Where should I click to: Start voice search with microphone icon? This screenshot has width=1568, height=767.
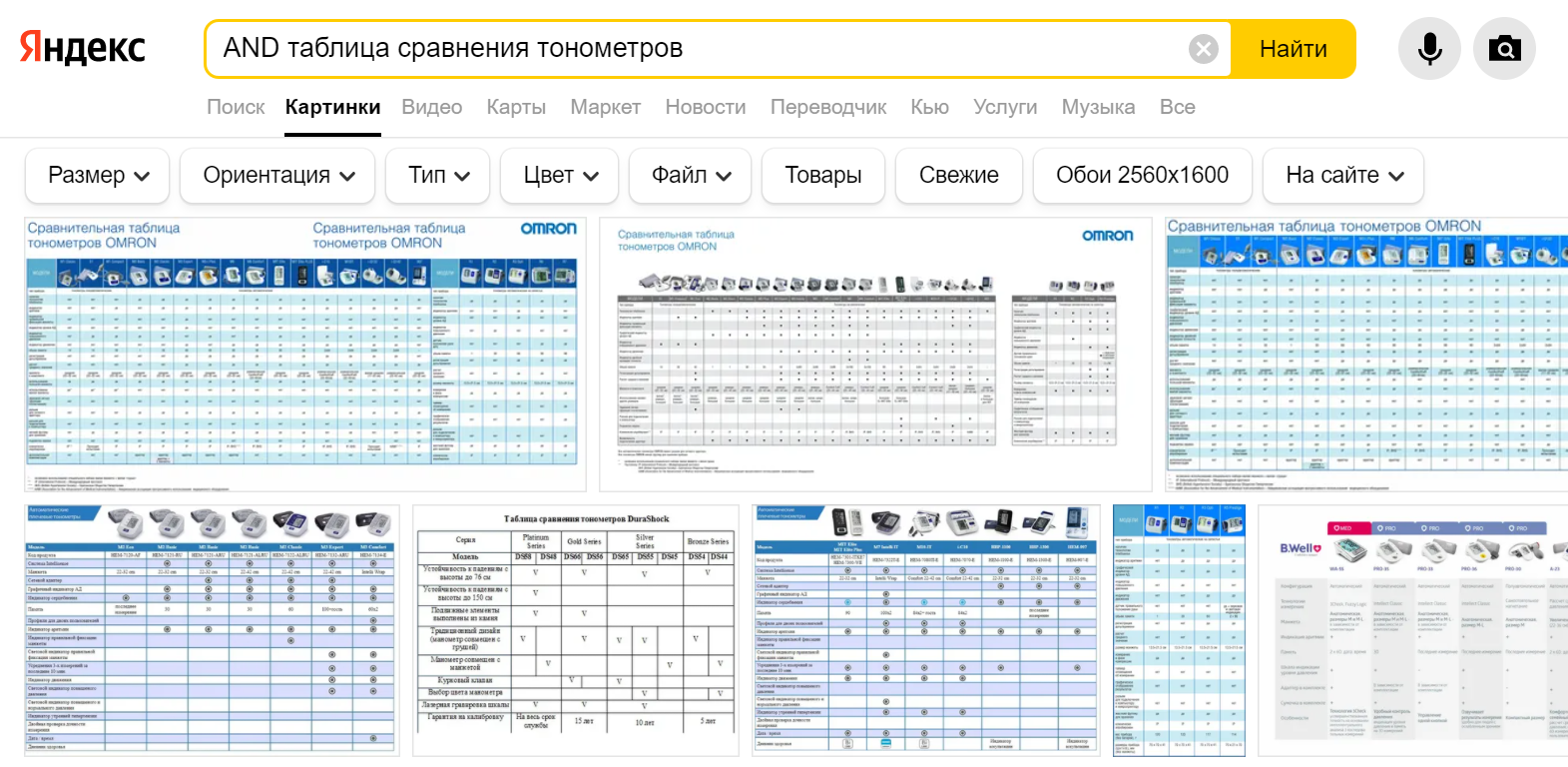[x=1429, y=49]
